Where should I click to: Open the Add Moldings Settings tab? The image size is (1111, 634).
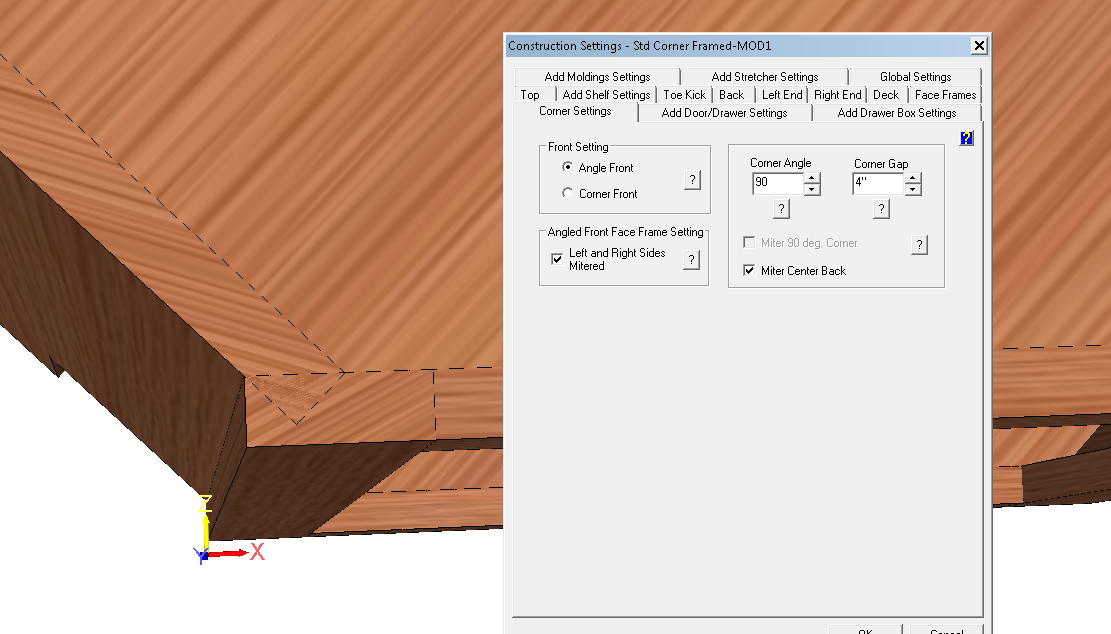(x=597, y=77)
